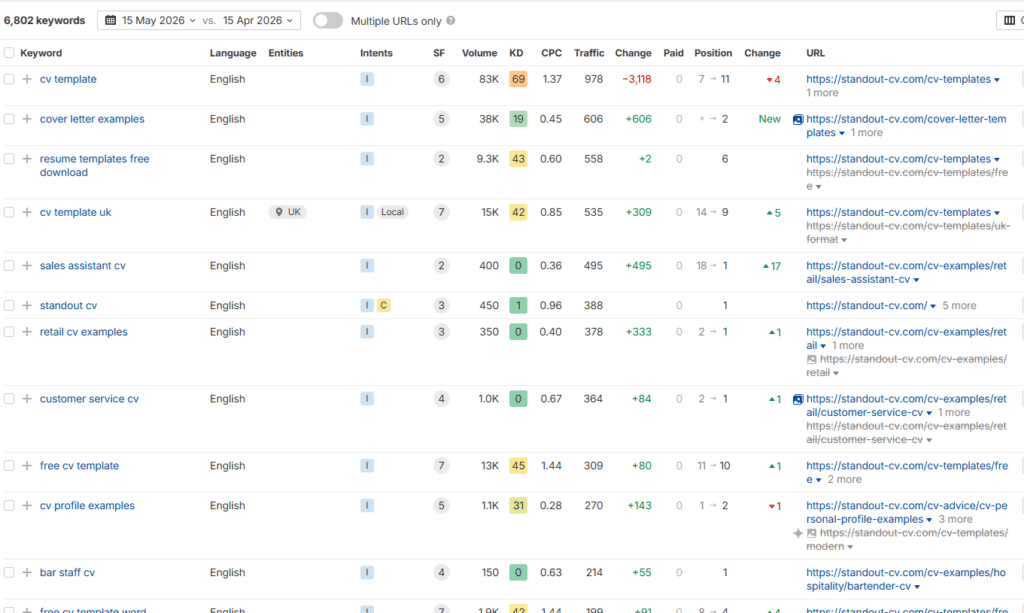Image resolution: width=1024 pixels, height=613 pixels.
Task: Click the SERP feature icon by customer-service-cv URL
Action: [x=798, y=399]
